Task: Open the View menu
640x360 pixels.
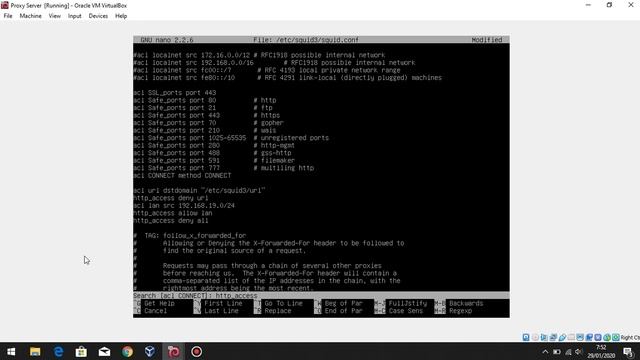Action: click(55, 16)
